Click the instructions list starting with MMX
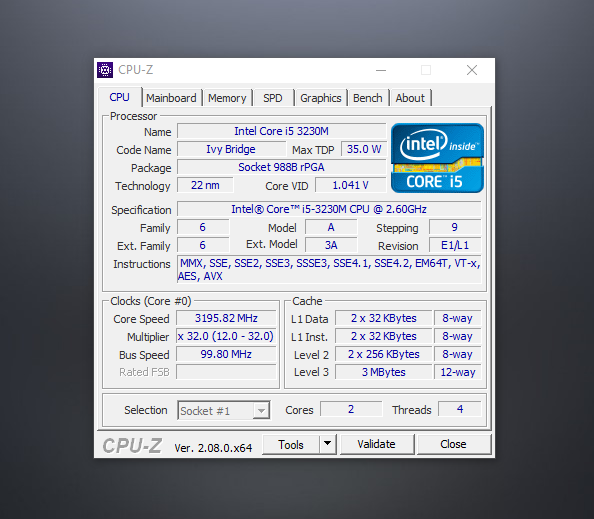Image resolution: width=594 pixels, height=519 pixels. pyautogui.click(x=329, y=269)
